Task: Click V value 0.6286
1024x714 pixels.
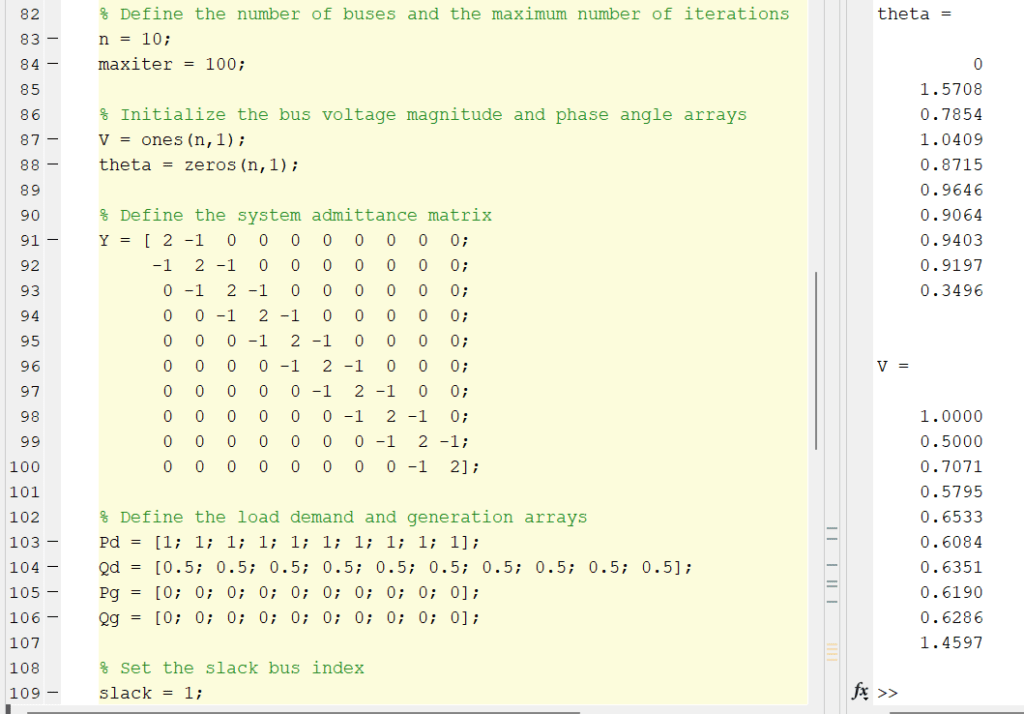Action: (x=951, y=617)
